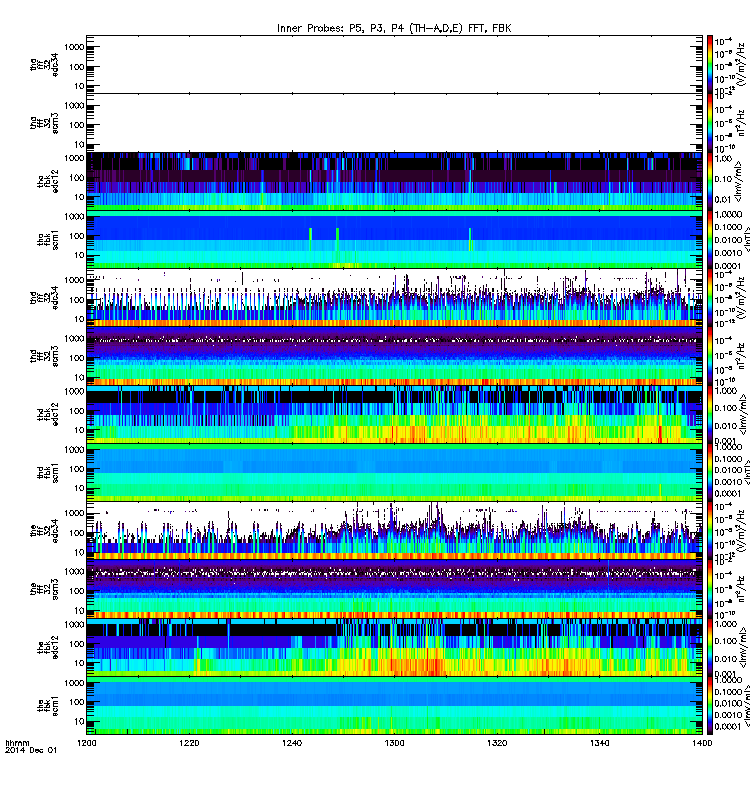
Task: Click the 'the fbk scm1' panel label
Action: (x=48, y=706)
